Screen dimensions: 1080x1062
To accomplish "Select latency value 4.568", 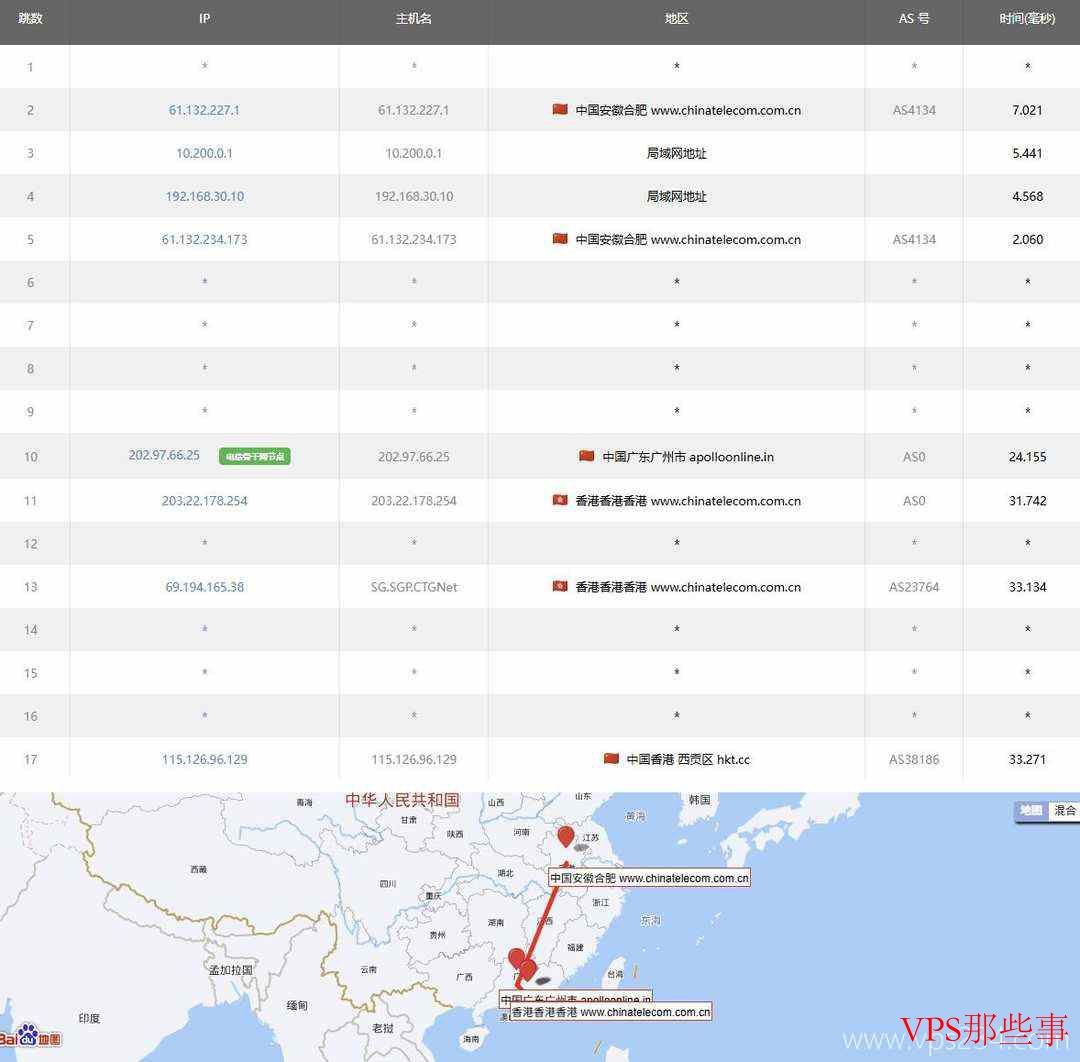I will (1027, 196).
